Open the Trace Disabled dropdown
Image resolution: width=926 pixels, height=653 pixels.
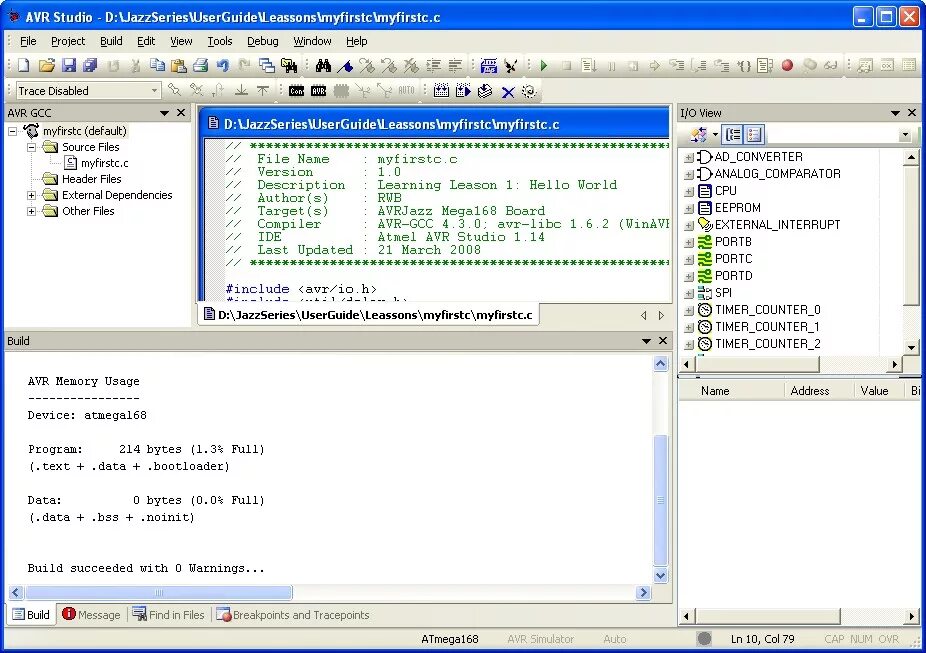click(154, 90)
